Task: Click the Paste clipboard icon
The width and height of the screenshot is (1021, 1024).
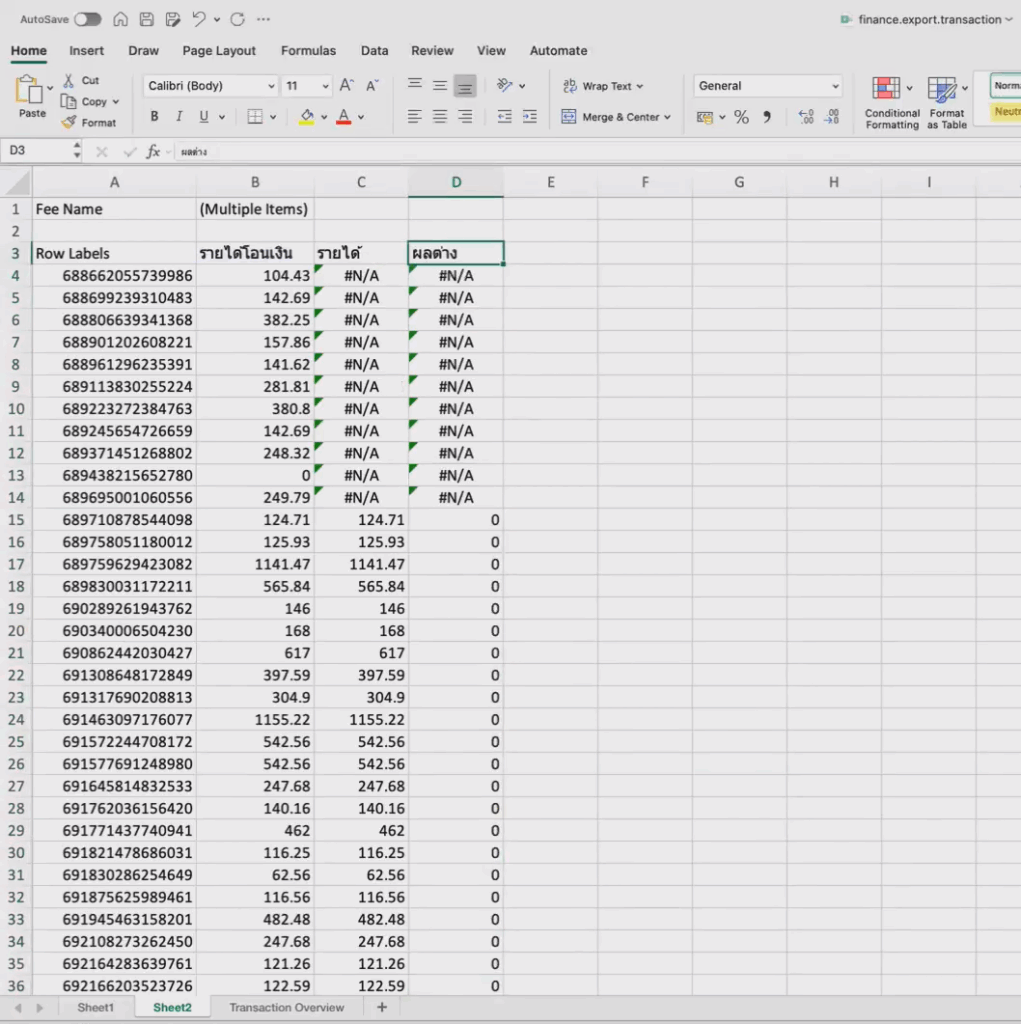Action: pyautogui.click(x=29, y=92)
